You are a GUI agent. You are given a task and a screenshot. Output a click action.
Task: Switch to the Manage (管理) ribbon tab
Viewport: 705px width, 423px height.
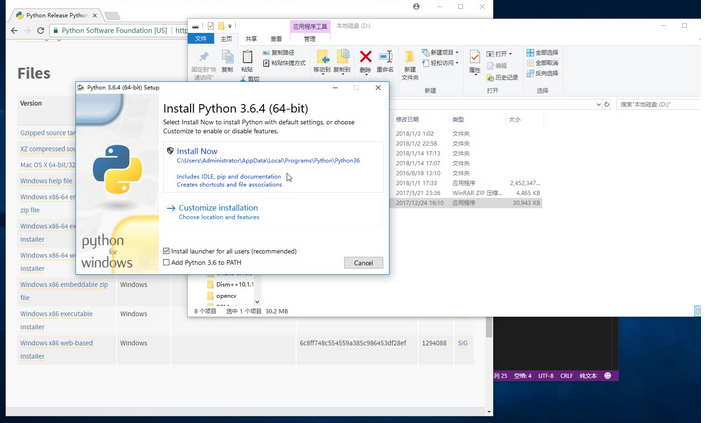(x=310, y=39)
